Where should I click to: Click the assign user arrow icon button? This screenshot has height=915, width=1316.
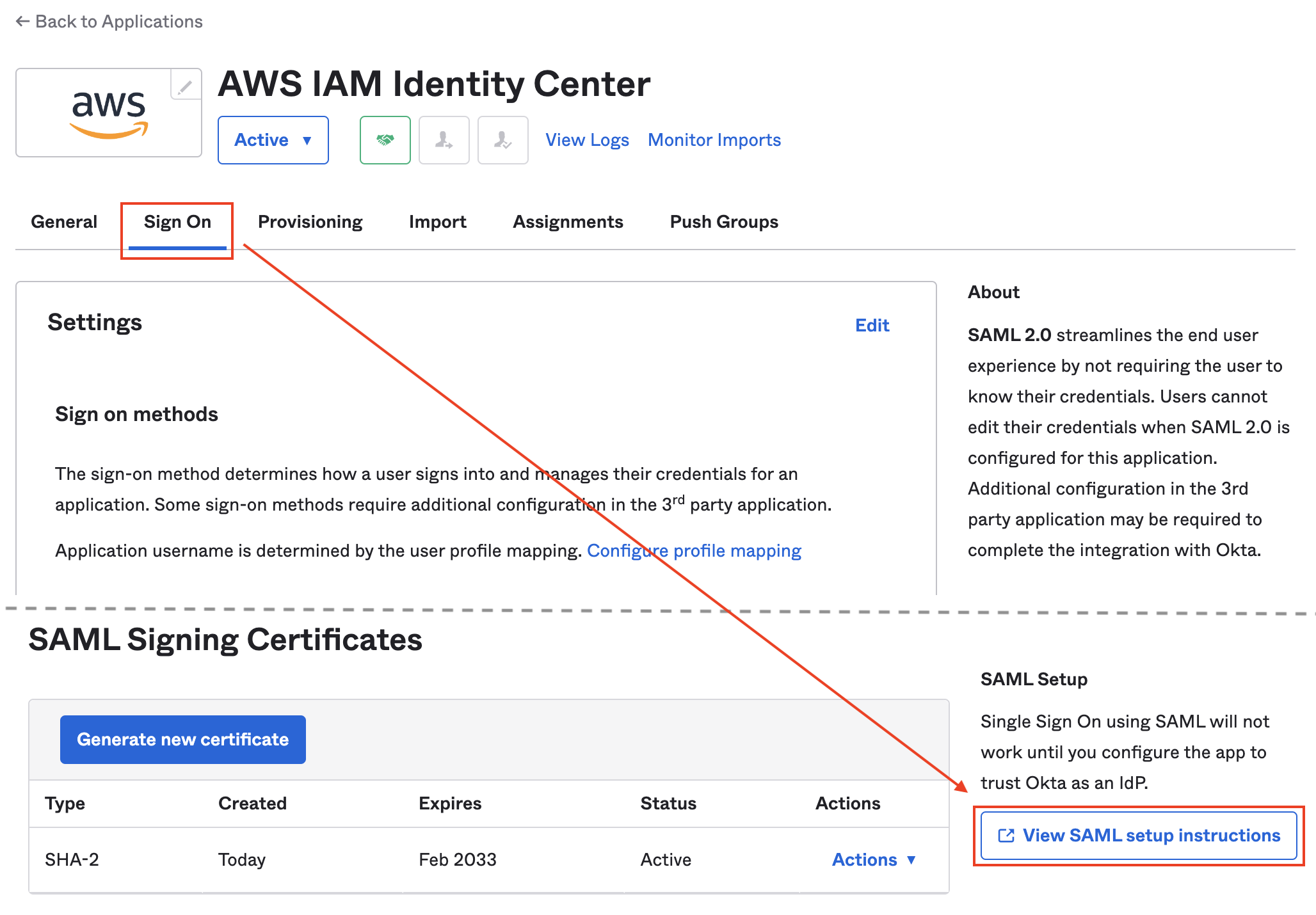click(x=444, y=140)
